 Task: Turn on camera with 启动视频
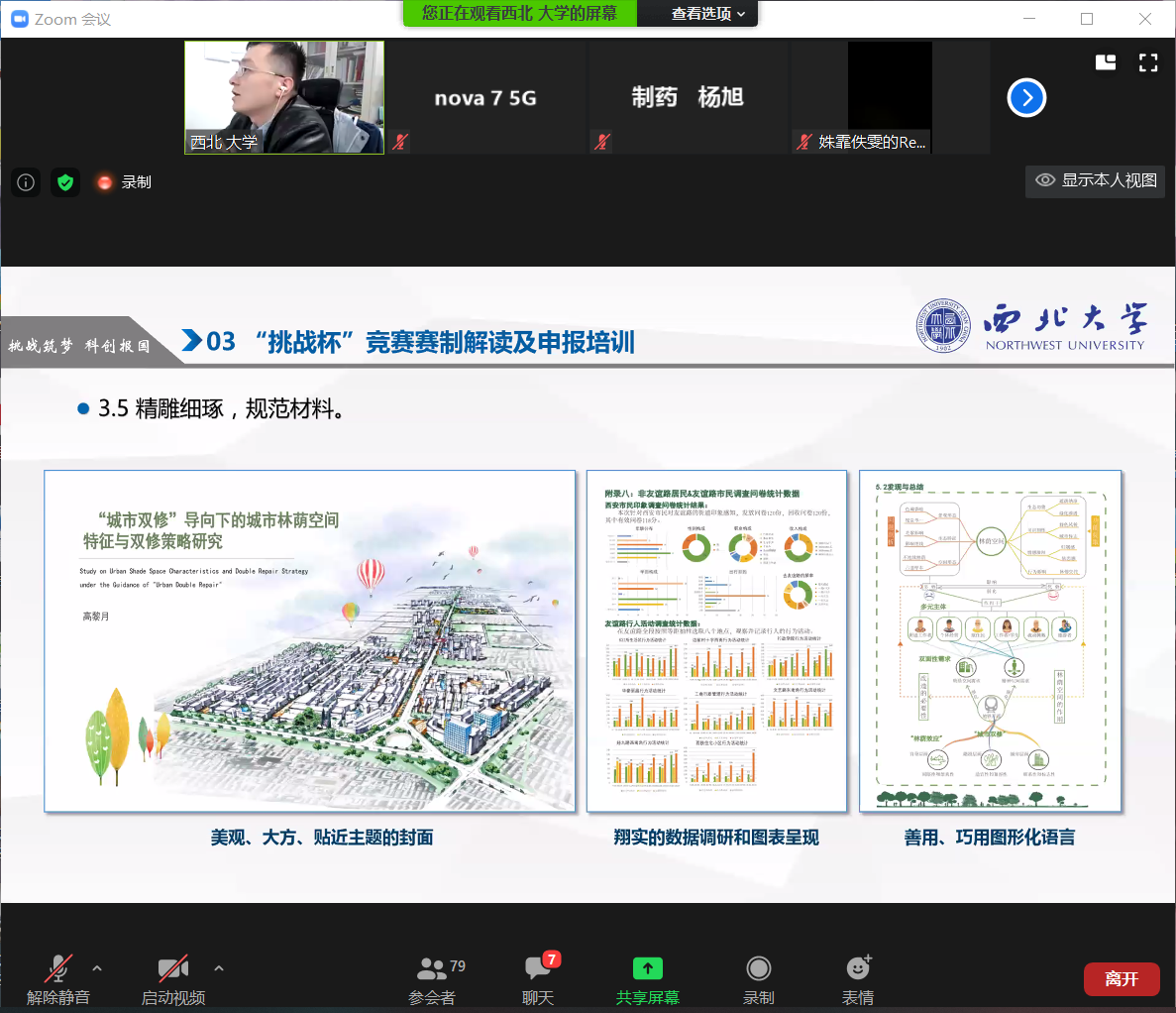point(173,977)
